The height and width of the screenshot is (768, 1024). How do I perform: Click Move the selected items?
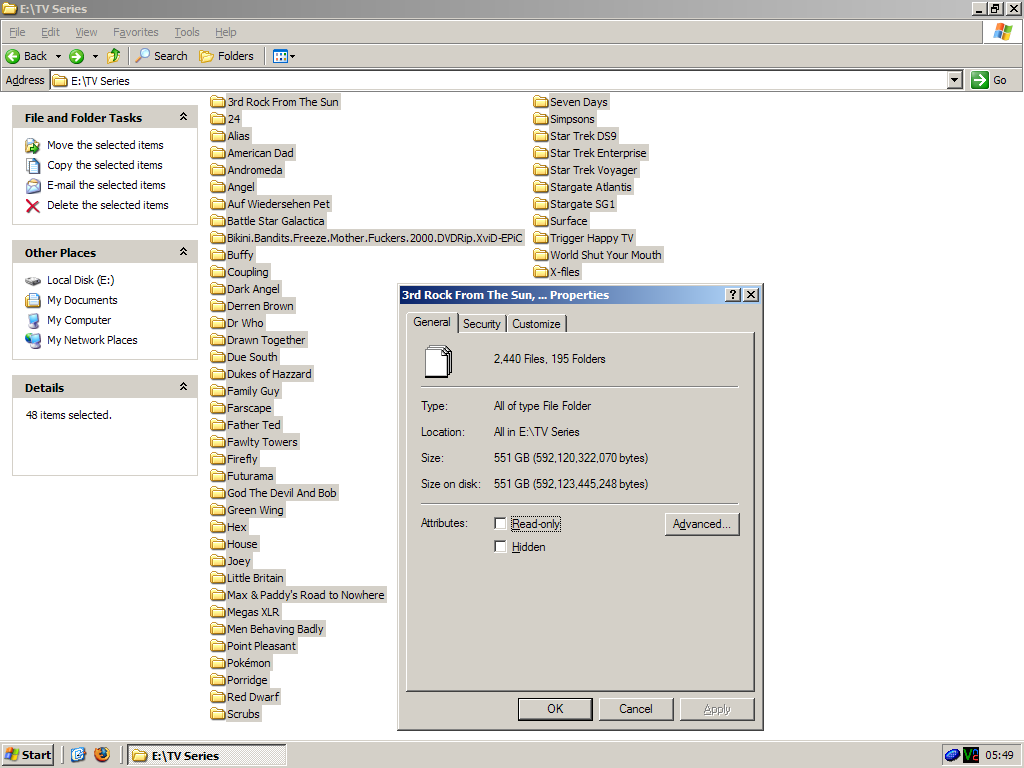pos(105,145)
